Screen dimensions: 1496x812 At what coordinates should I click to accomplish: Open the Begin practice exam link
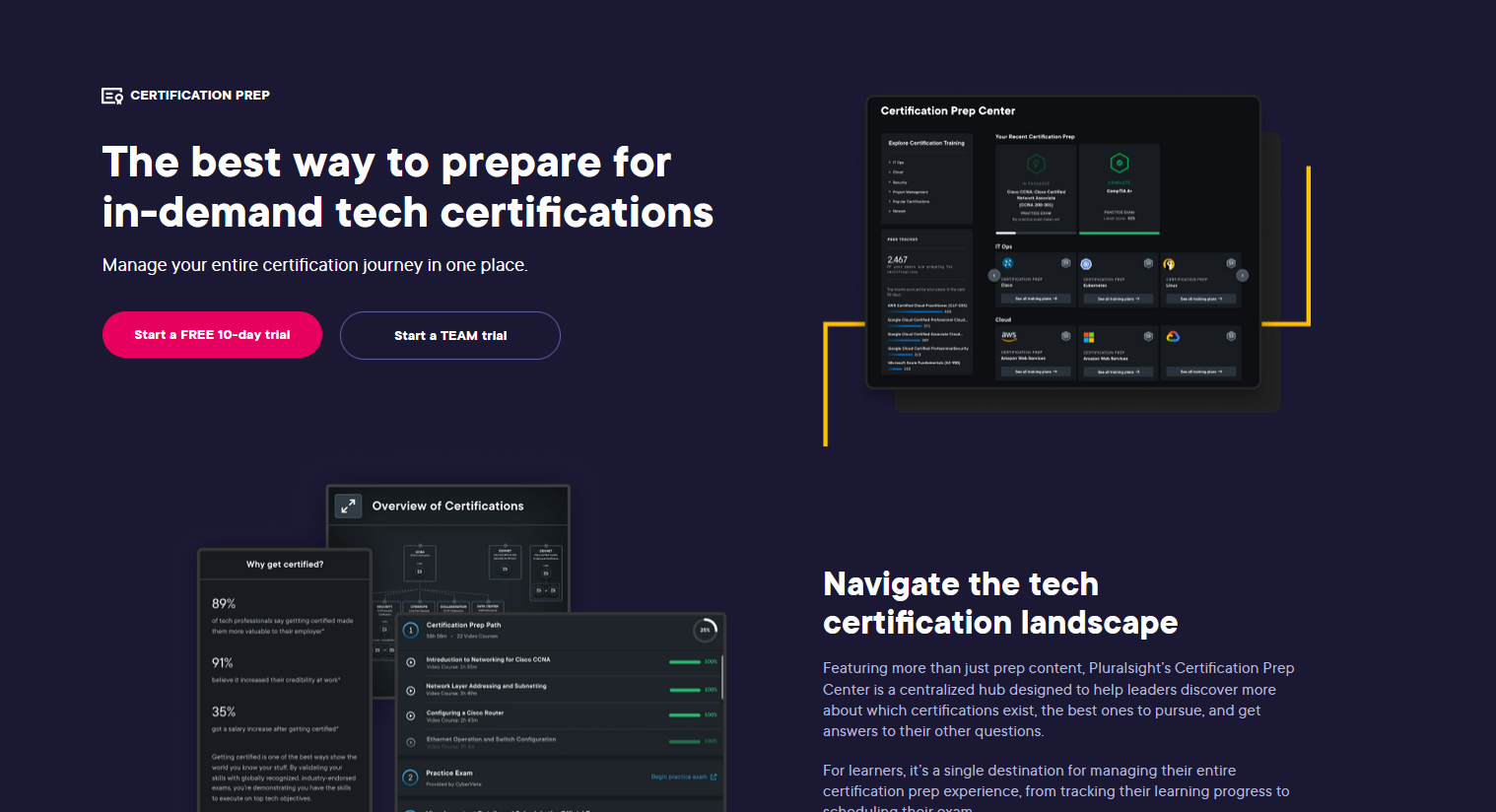click(684, 777)
